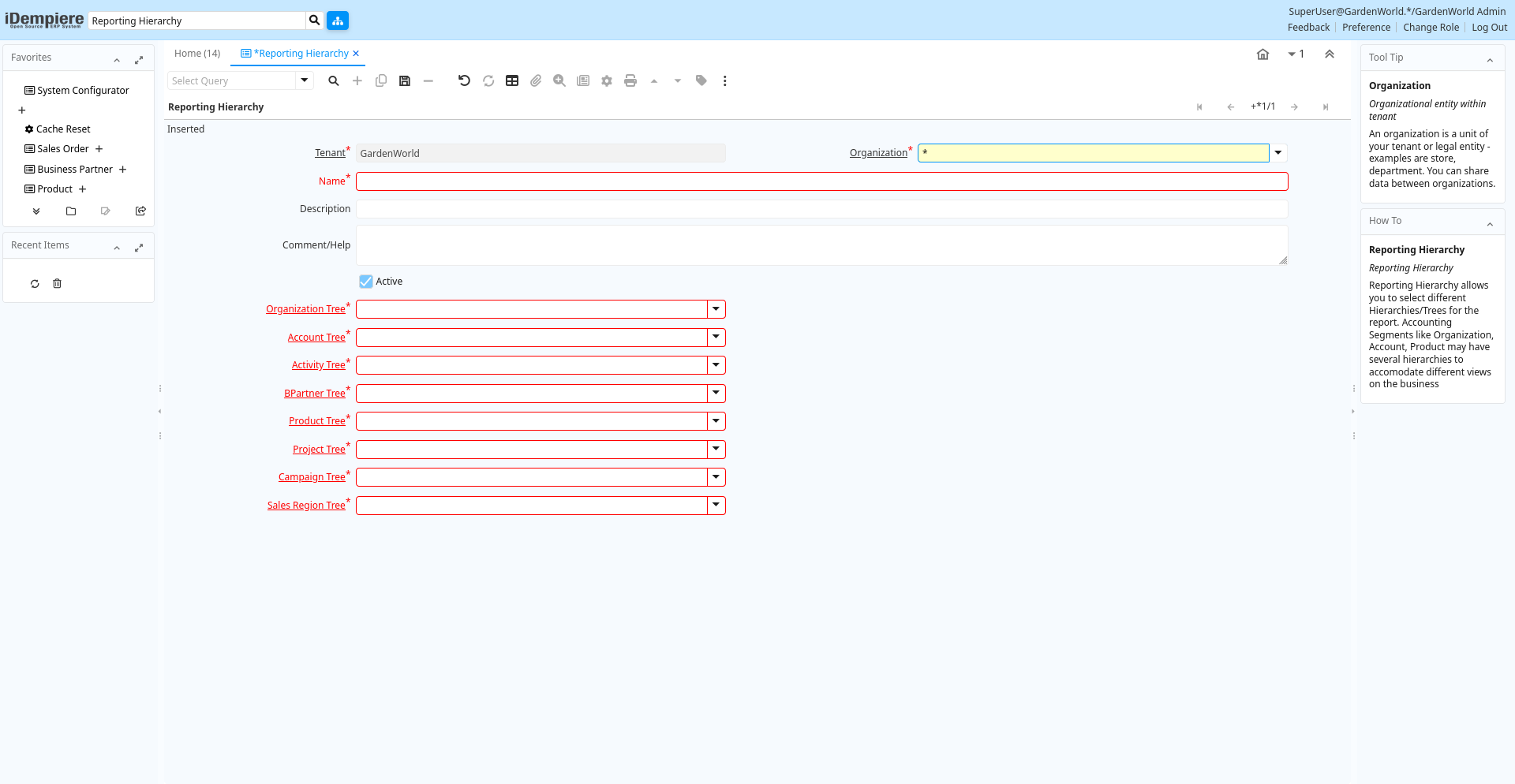Viewport: 1515px width, 784px height.
Task: Click the trash icon in Recent Items
Action: tap(57, 284)
